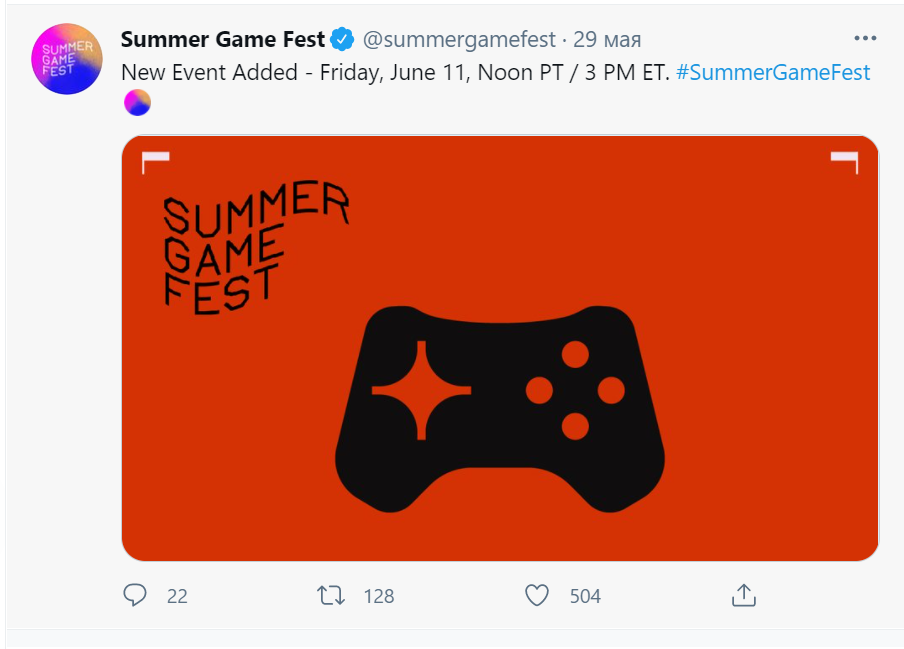Open the #SummerGameFest hashtag link

click(773, 72)
